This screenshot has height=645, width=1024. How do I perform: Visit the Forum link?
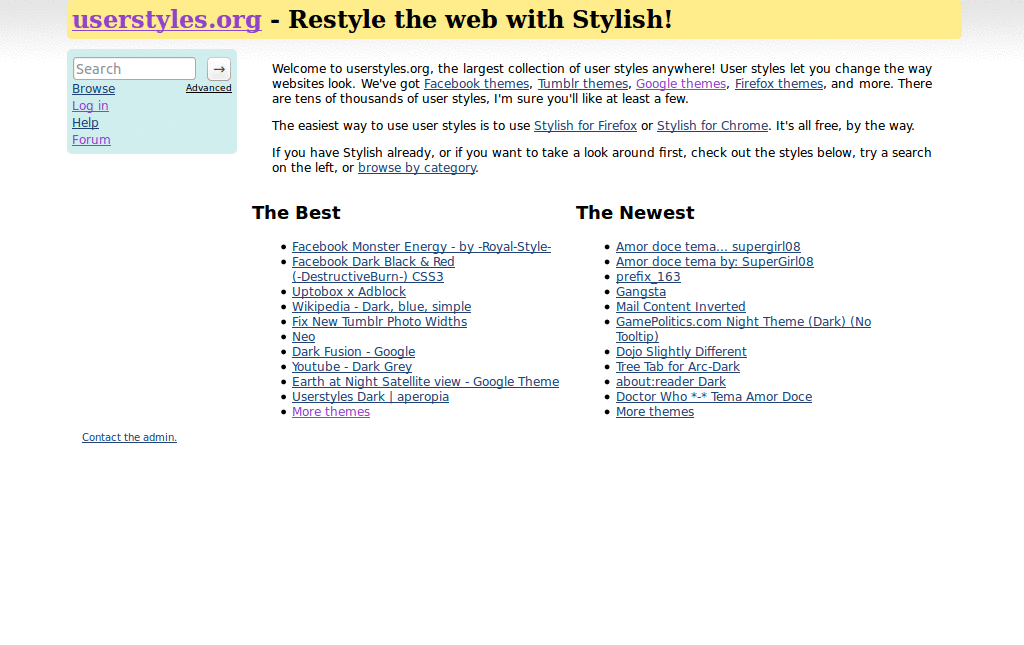91,139
